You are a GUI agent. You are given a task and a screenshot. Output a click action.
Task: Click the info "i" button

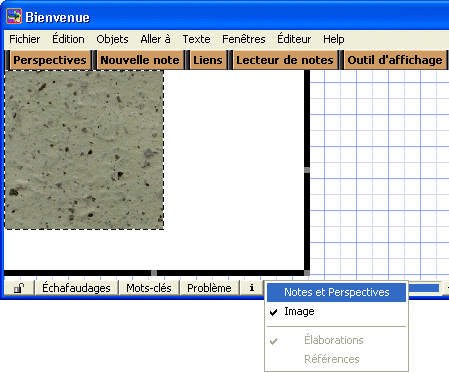point(252,288)
